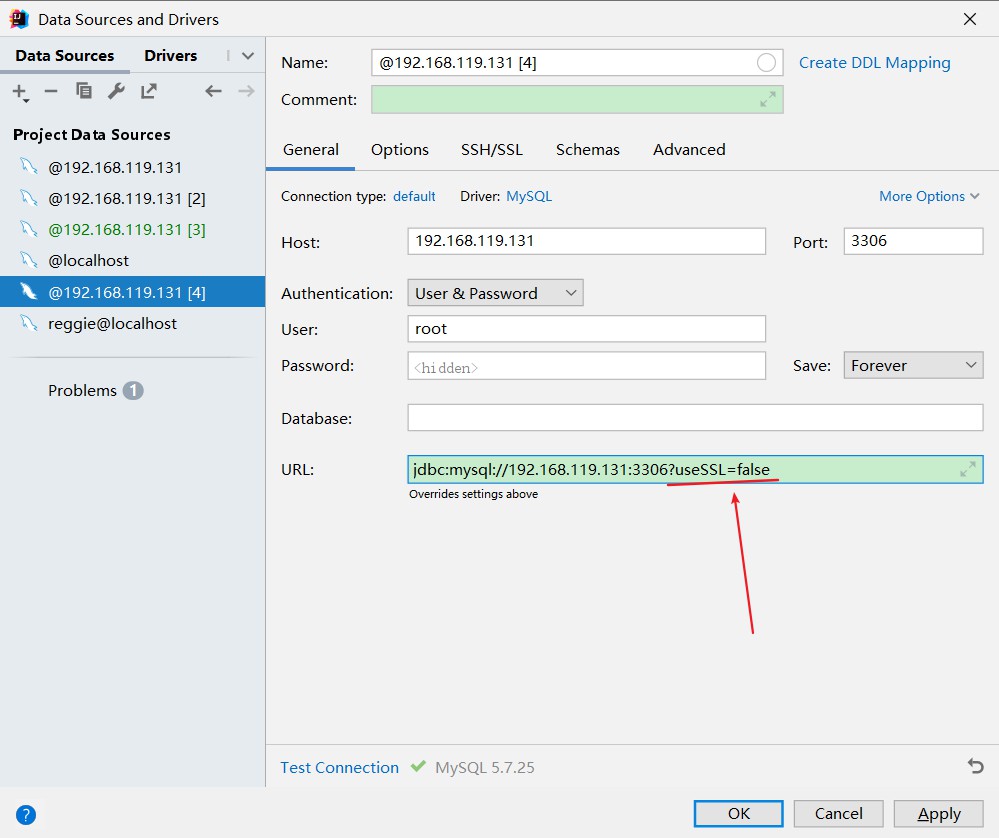The image size is (999, 838).
Task: Focus the Port input field
Action: pos(913,241)
